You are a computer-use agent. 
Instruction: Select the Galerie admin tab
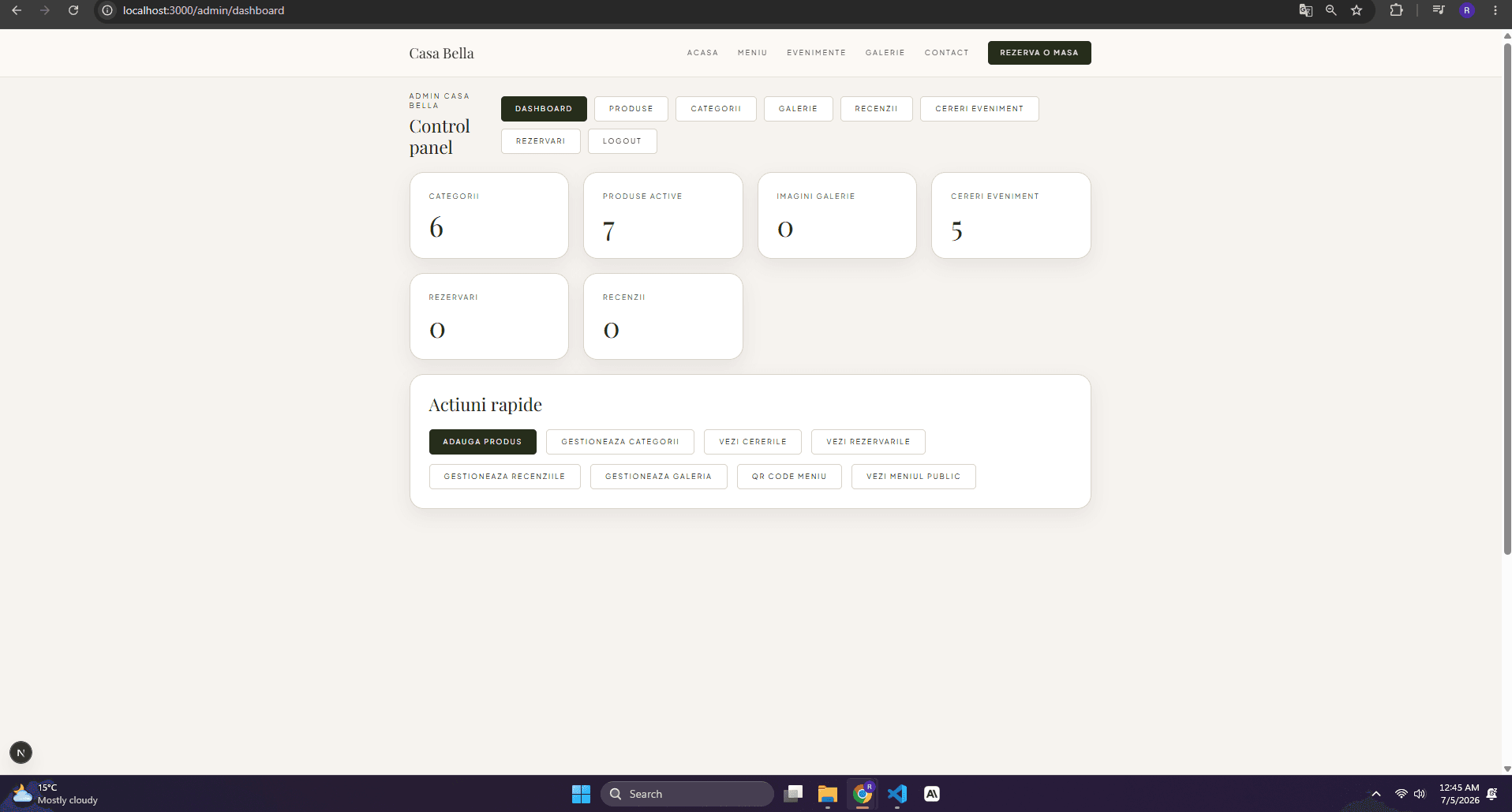click(798, 109)
